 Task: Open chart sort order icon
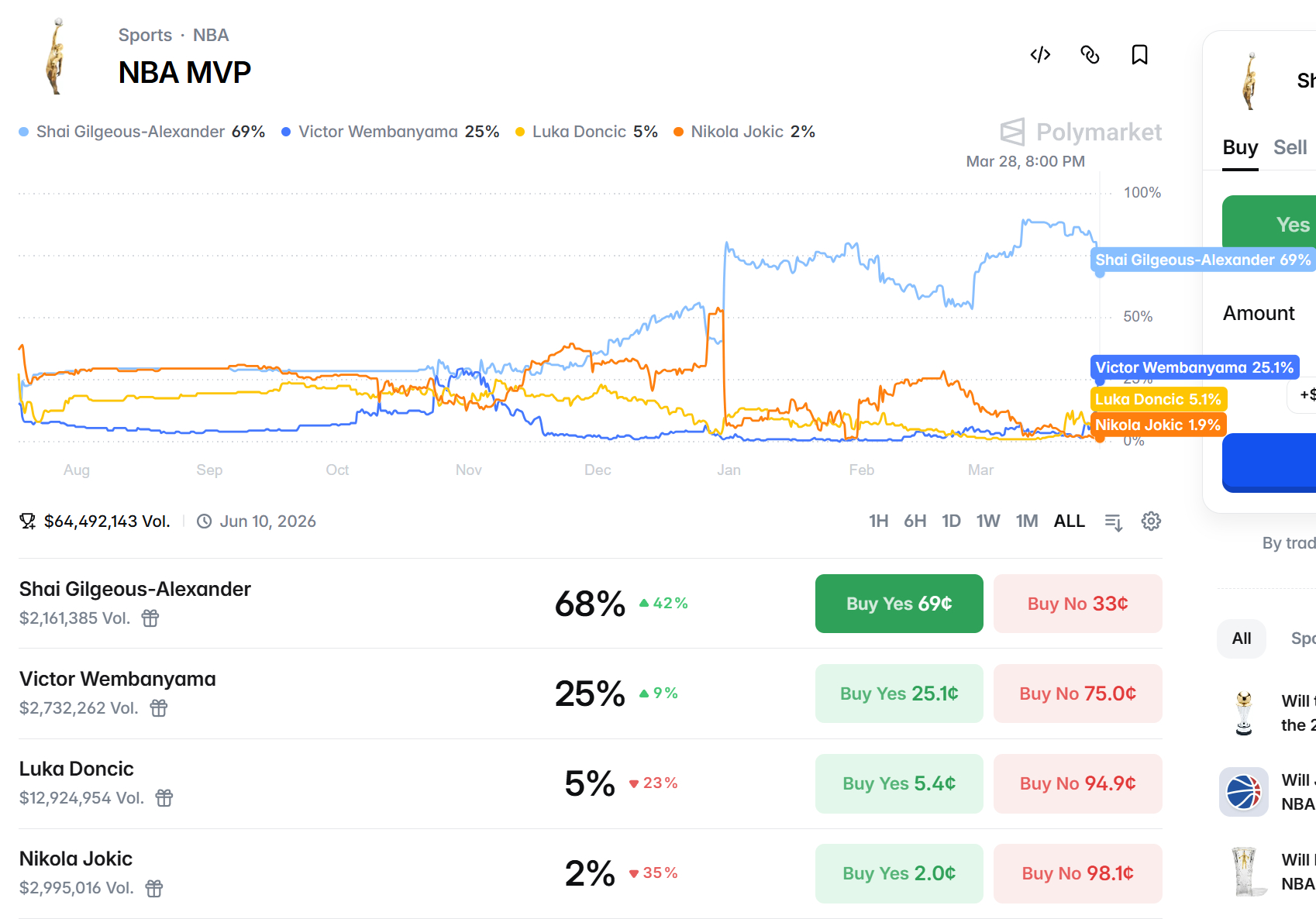1113,521
